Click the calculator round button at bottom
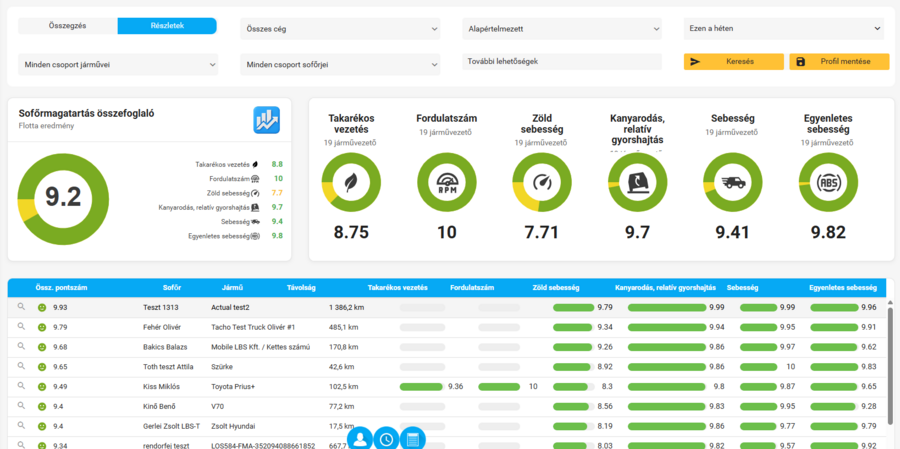900x449 pixels. coord(413,439)
